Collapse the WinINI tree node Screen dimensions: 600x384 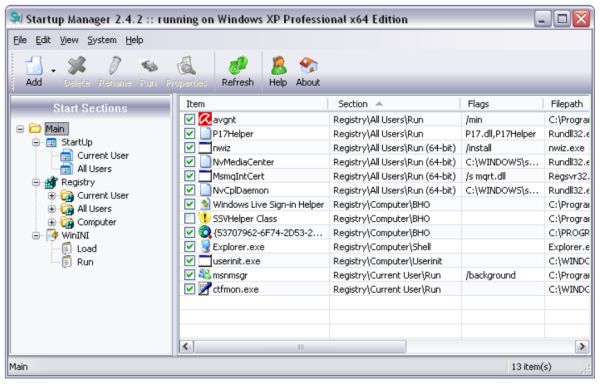(x=36, y=235)
